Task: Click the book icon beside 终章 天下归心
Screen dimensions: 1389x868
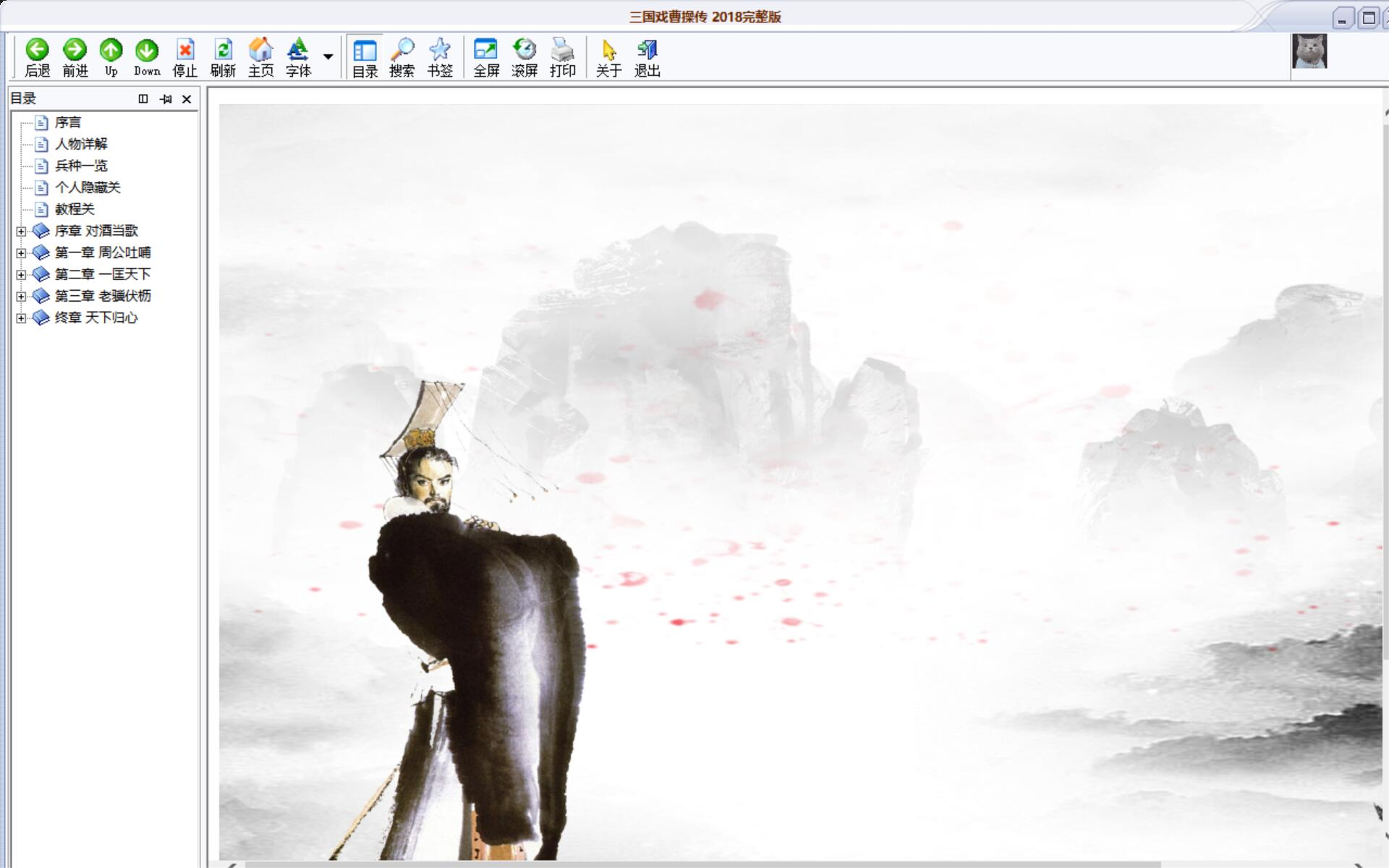Action: click(41, 318)
